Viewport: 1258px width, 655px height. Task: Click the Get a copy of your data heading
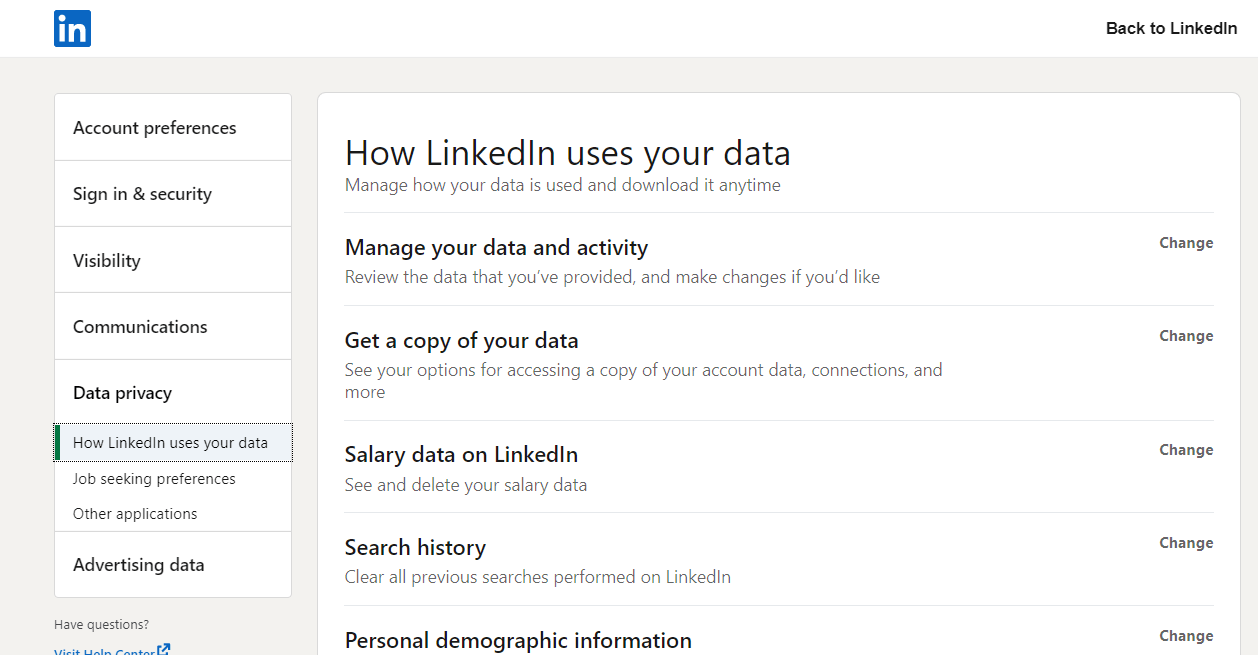coord(461,340)
